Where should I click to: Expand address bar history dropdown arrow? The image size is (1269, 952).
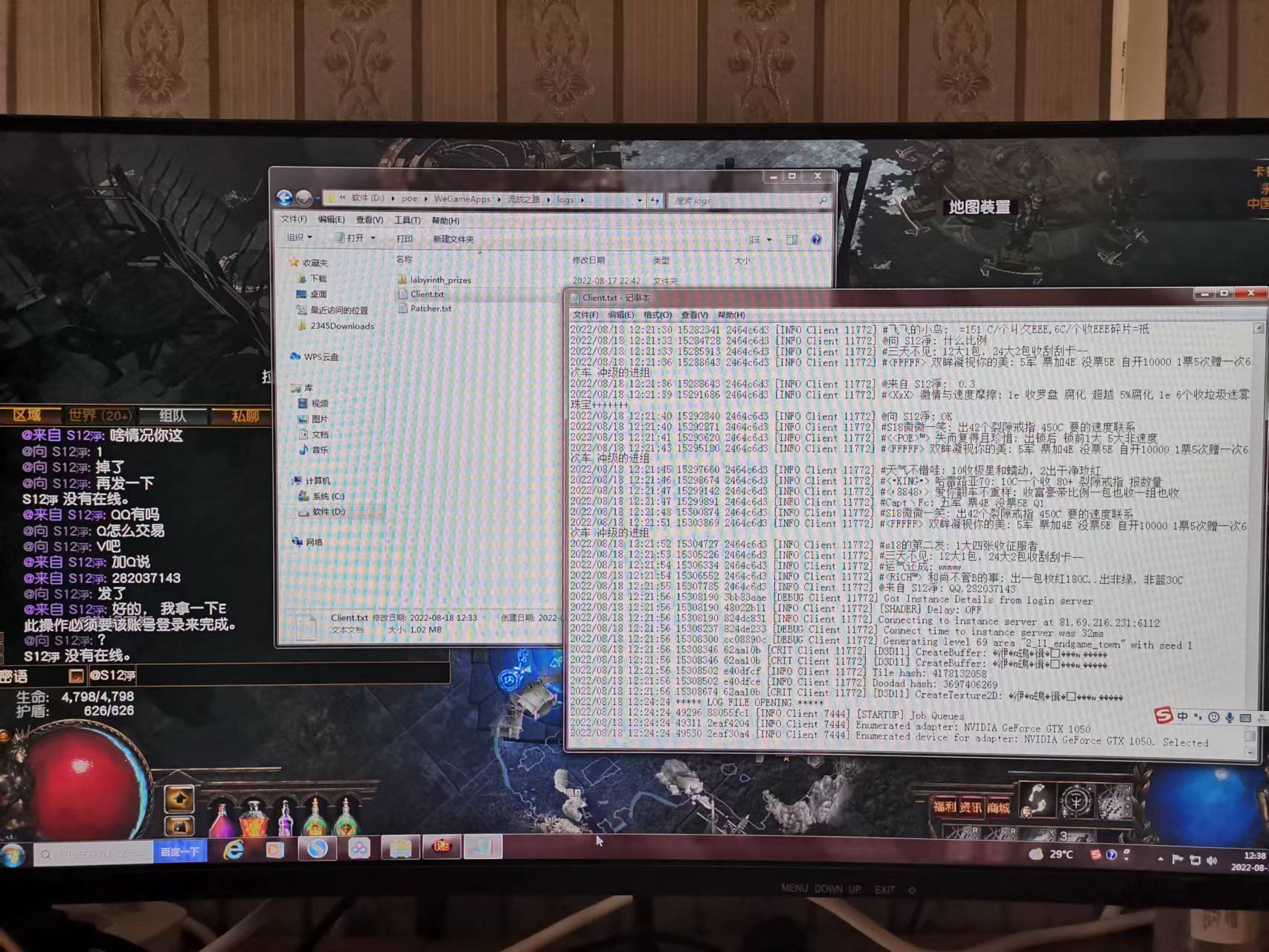pos(639,200)
